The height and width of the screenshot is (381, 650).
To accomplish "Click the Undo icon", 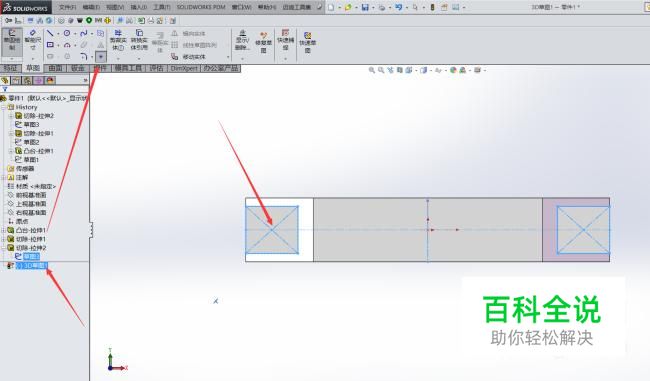I will pyautogui.click(x=398, y=7).
